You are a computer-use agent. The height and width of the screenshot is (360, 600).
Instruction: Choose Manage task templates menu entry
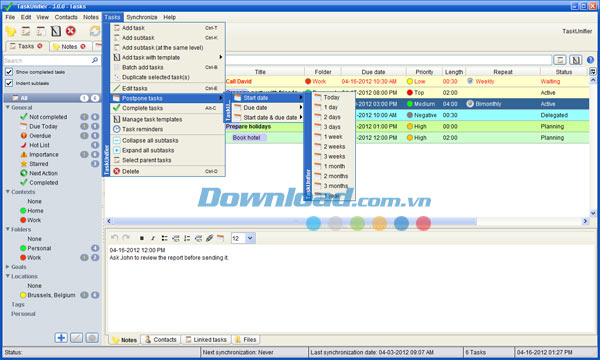(x=168, y=119)
